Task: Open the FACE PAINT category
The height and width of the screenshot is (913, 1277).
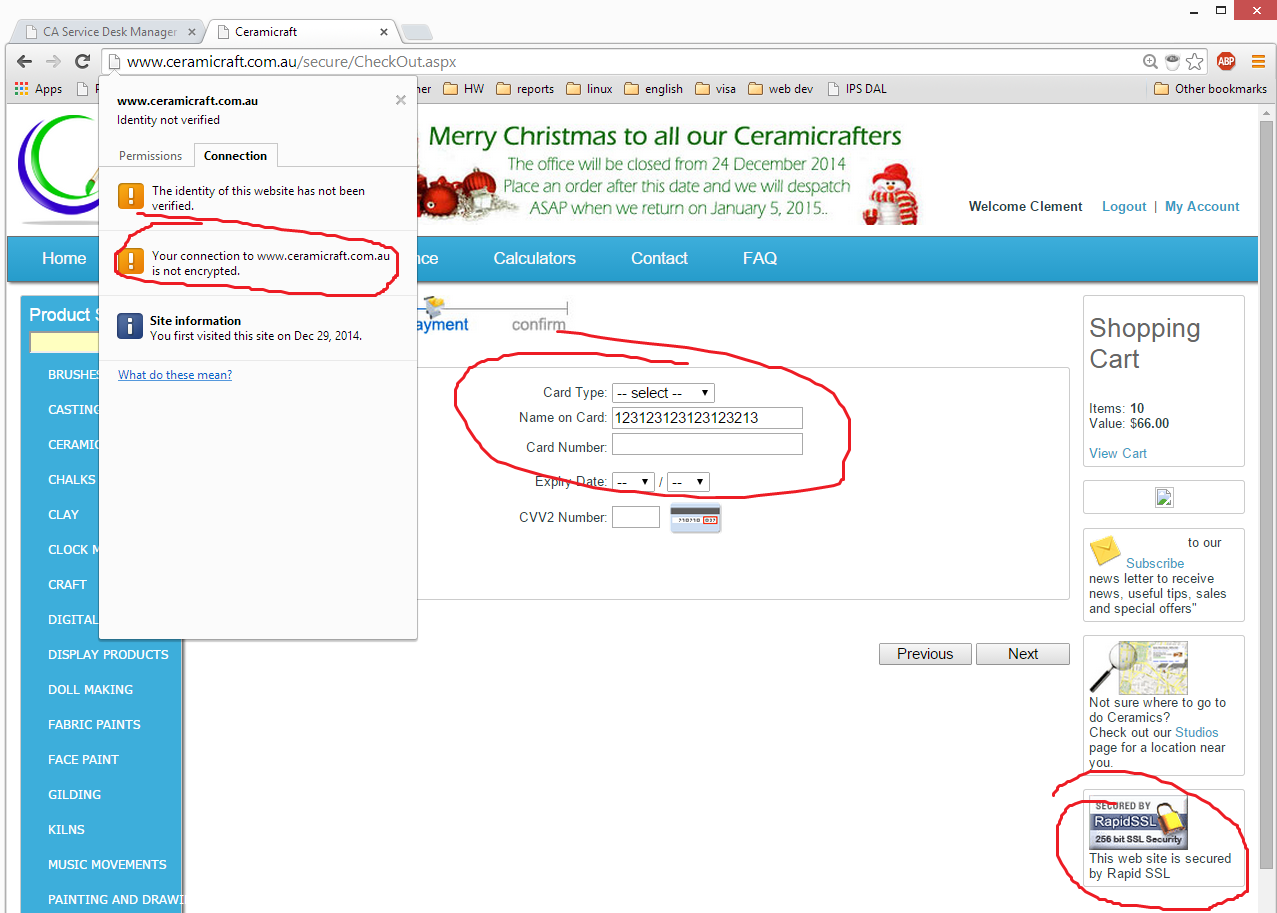Action: point(83,760)
